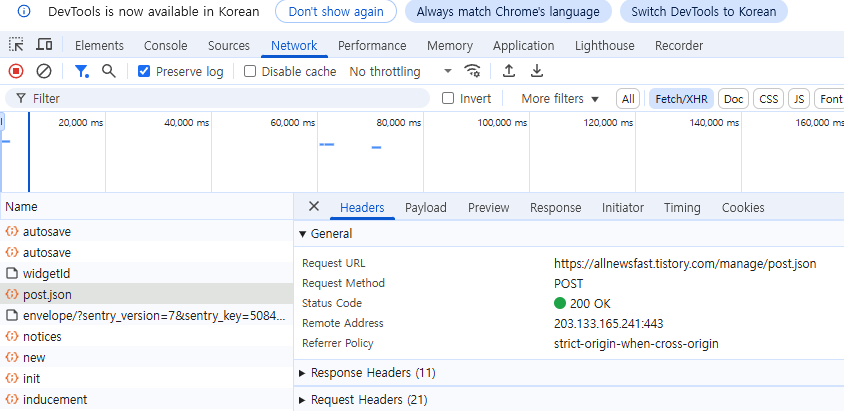Open the Lighthouse tab
Image resolution: width=844 pixels, height=411 pixels.
coord(604,46)
